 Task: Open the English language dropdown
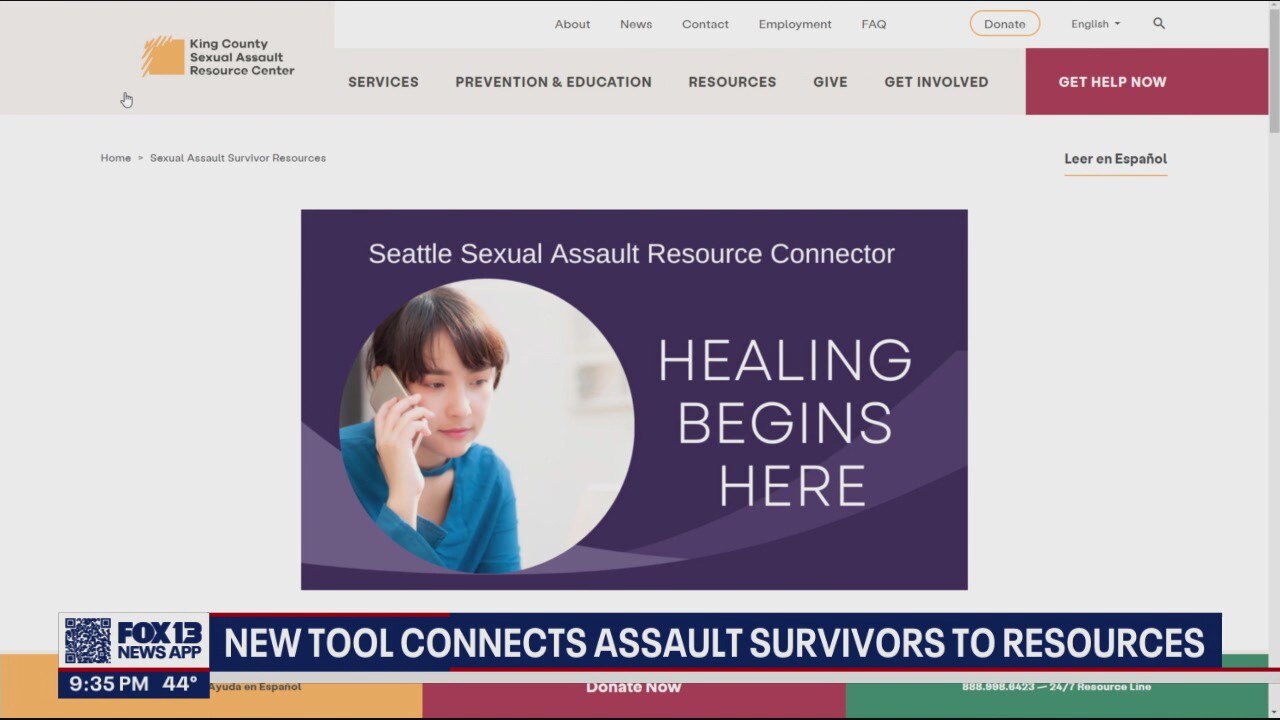1095,24
